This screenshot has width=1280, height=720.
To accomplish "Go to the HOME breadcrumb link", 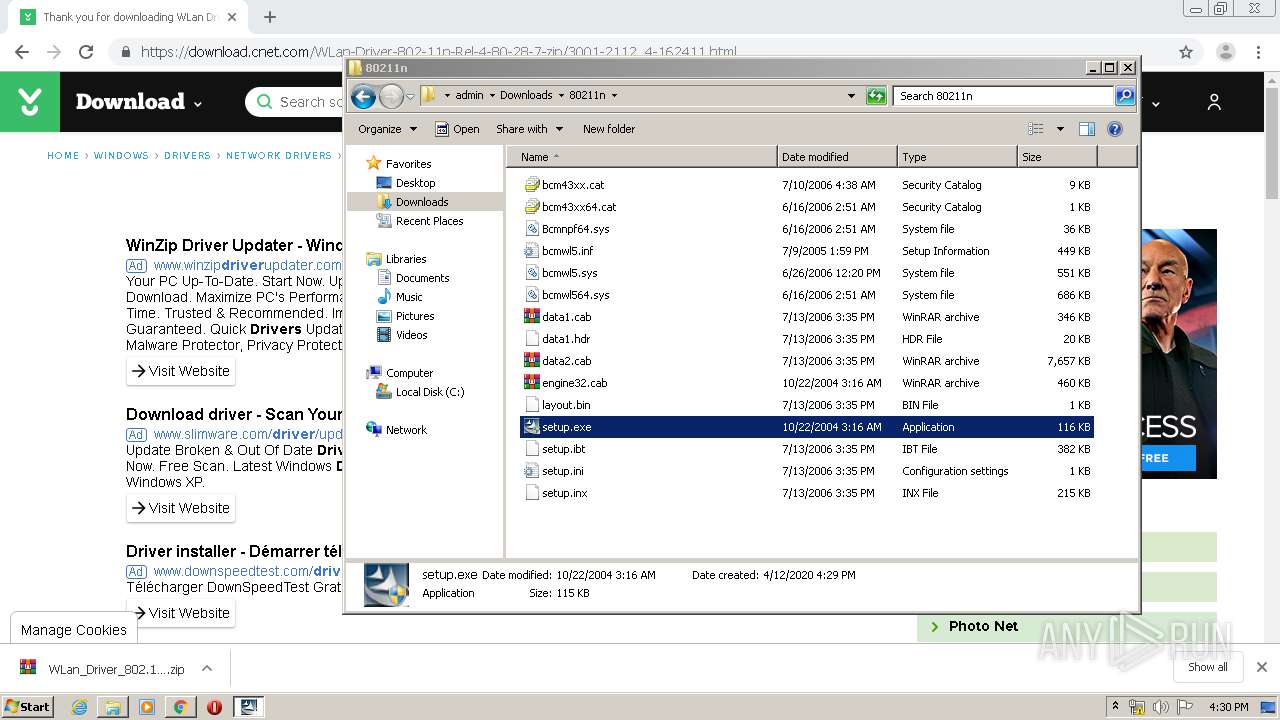I will click(x=63, y=156).
